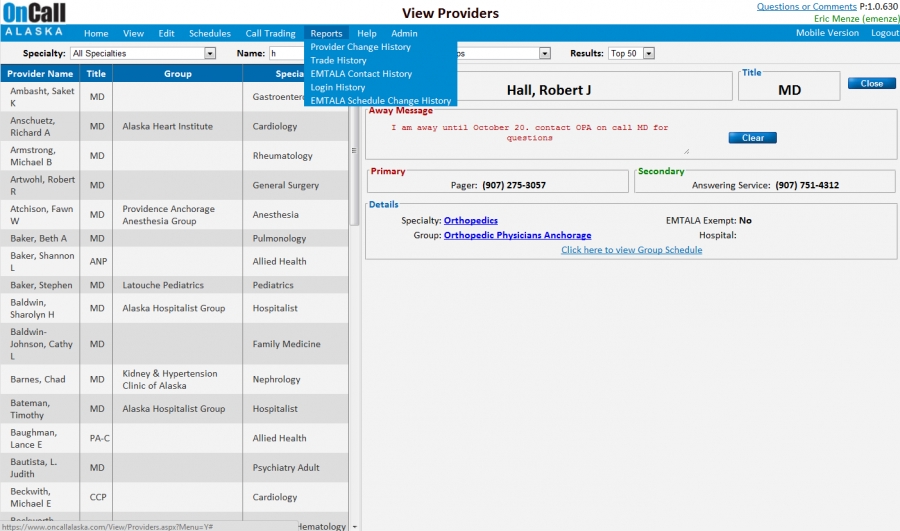The width and height of the screenshot is (900, 531).
Task: Open EMTALA Contact History report
Action: click(x=361, y=74)
